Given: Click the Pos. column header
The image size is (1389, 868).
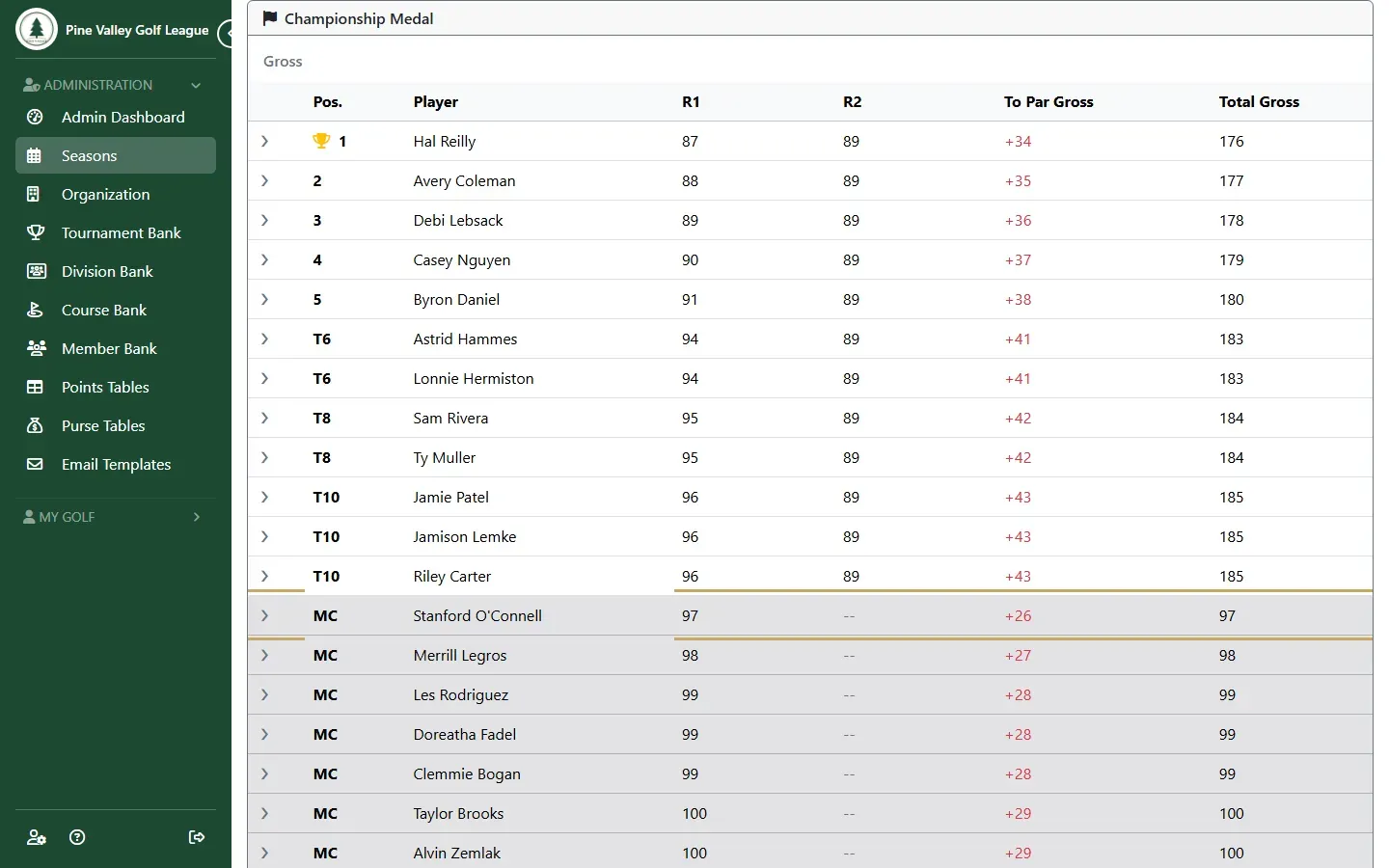Looking at the screenshot, I should [328, 101].
